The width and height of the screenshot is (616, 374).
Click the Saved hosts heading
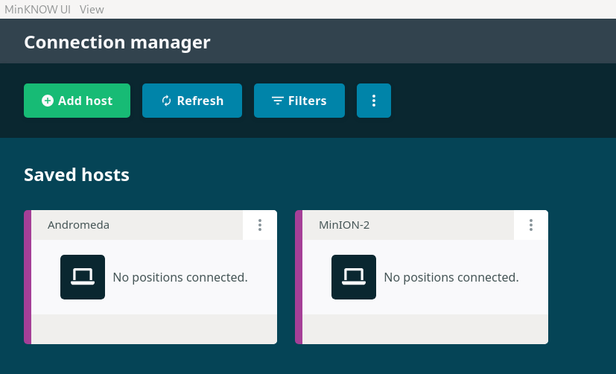point(77,175)
